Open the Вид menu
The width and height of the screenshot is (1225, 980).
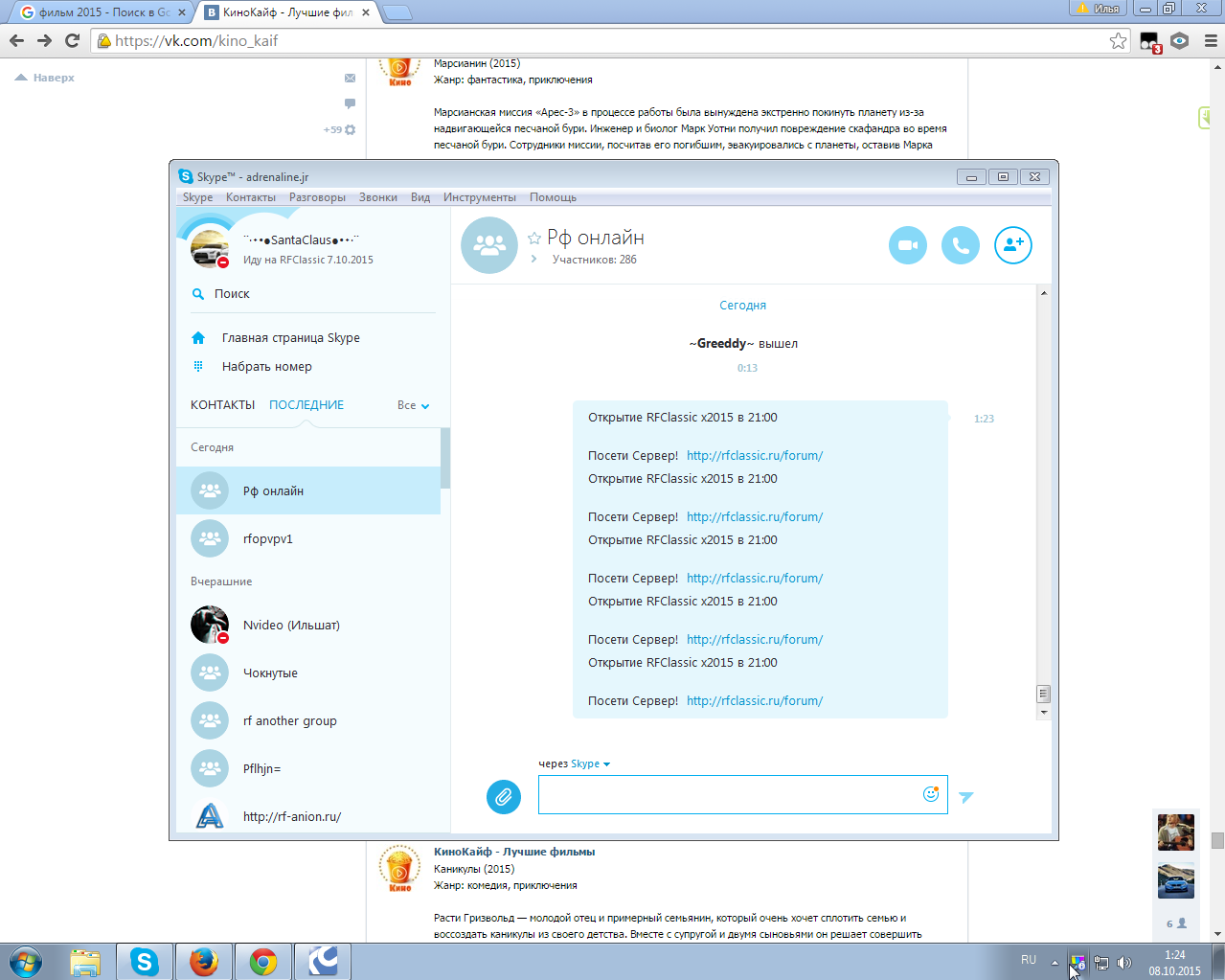click(x=420, y=197)
